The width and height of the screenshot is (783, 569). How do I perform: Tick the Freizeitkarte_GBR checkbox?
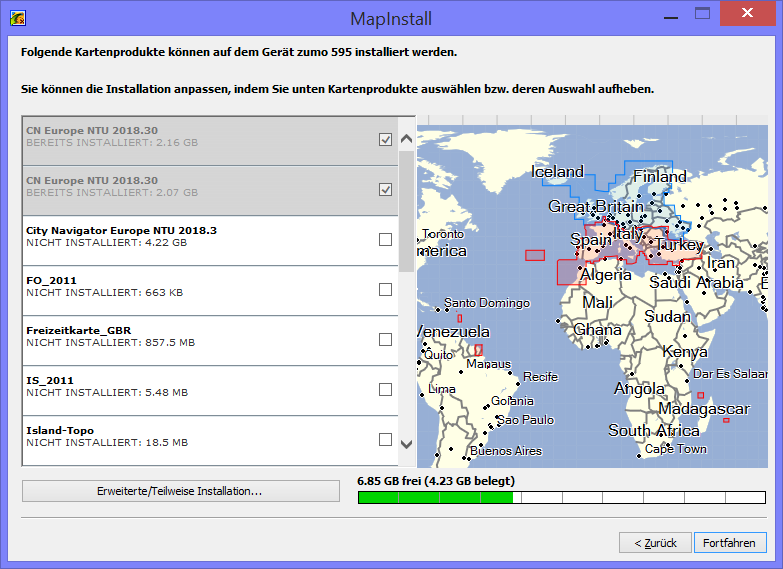point(385,340)
